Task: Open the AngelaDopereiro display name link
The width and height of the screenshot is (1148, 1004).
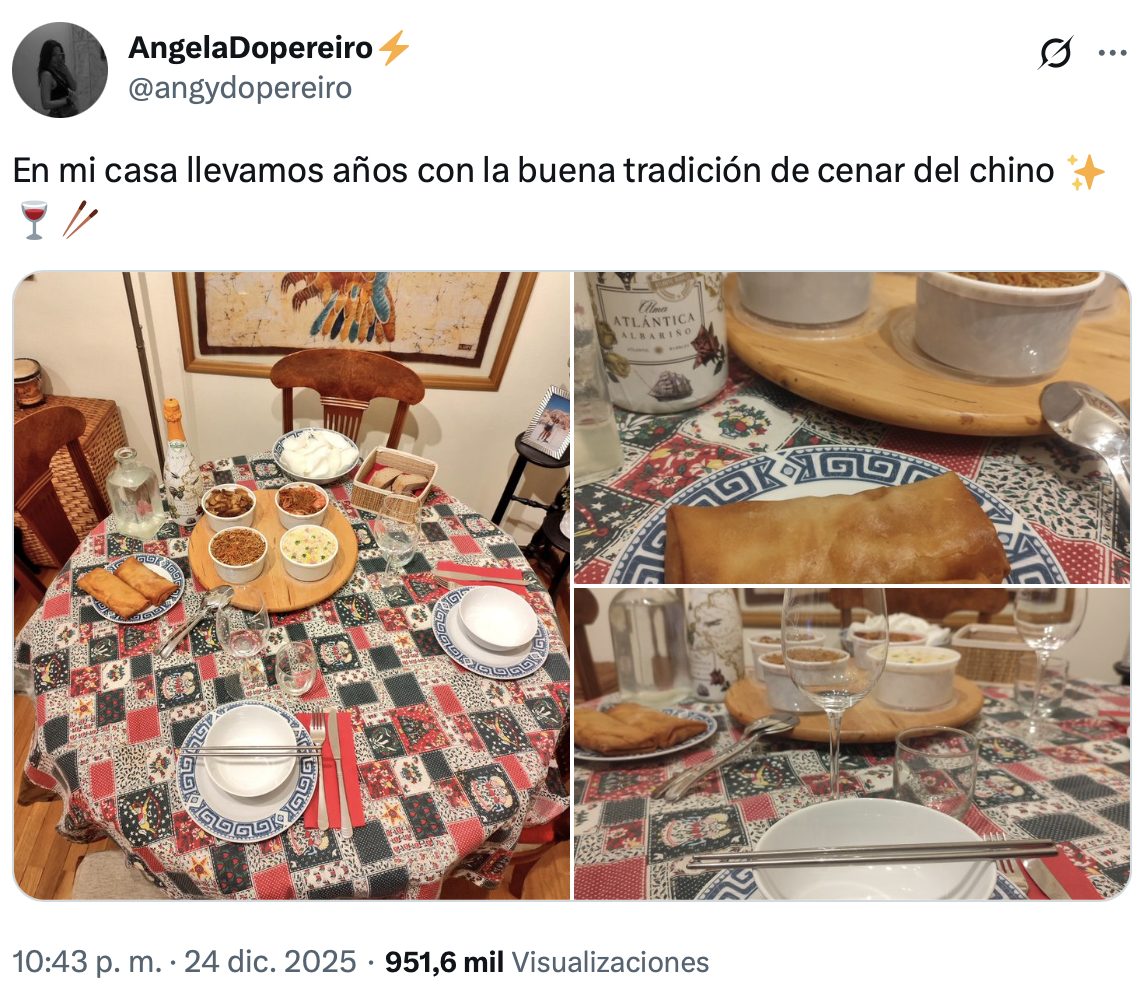Action: pyautogui.click(x=250, y=48)
